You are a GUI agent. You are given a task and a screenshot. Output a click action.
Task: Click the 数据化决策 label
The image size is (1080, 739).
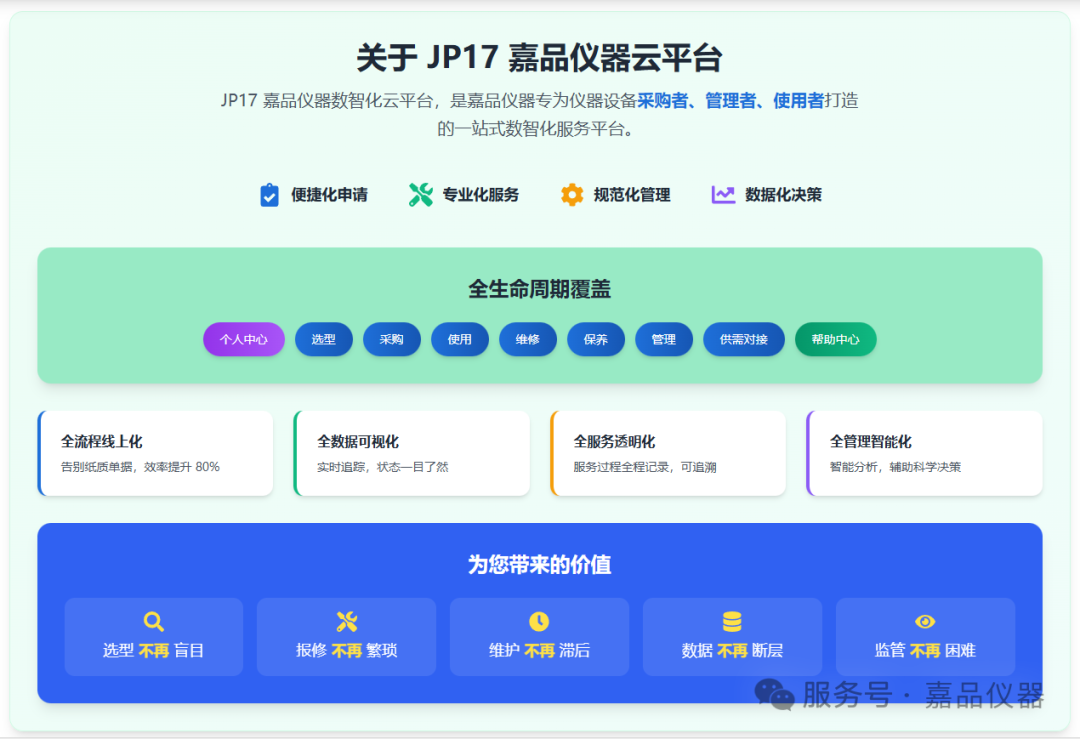[784, 195]
